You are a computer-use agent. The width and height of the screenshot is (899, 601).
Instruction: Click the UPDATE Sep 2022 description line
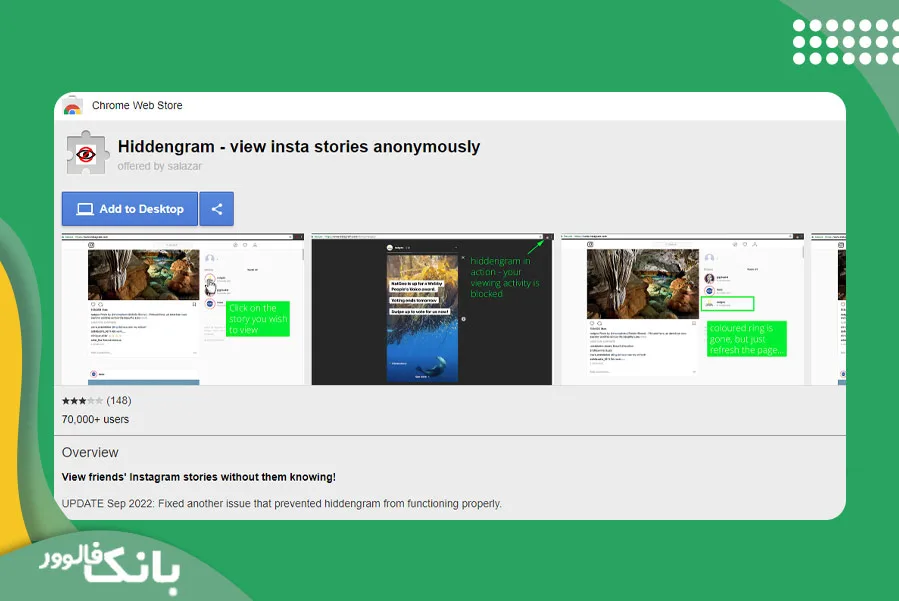[x=282, y=504]
